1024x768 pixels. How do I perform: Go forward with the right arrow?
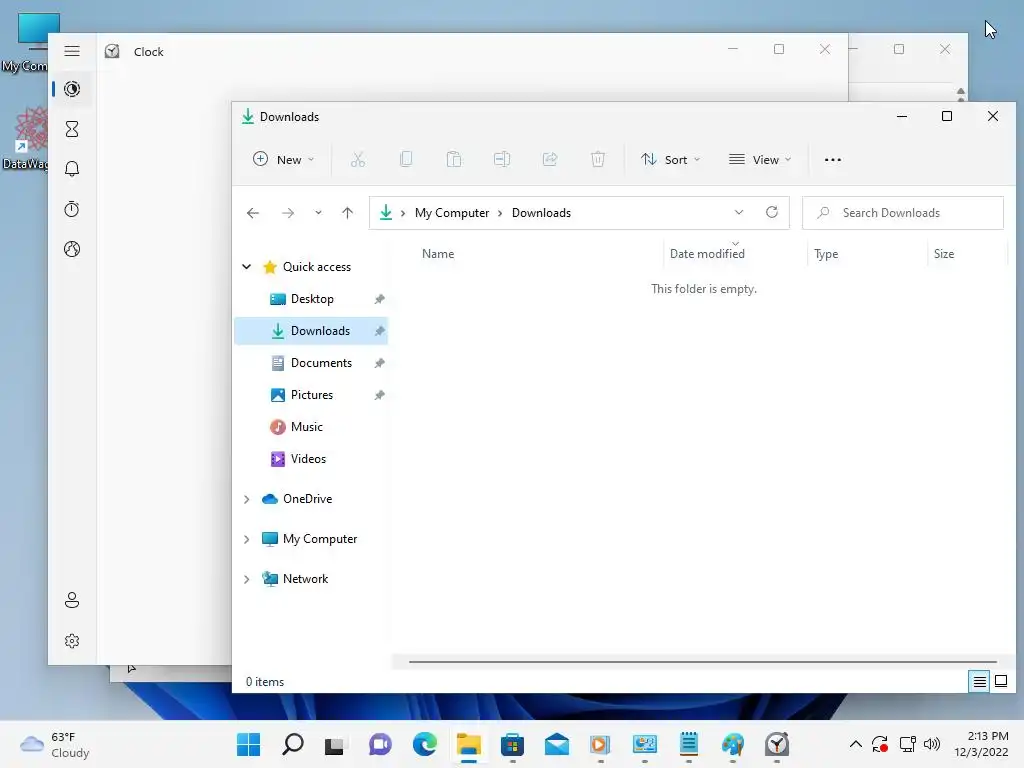click(288, 213)
